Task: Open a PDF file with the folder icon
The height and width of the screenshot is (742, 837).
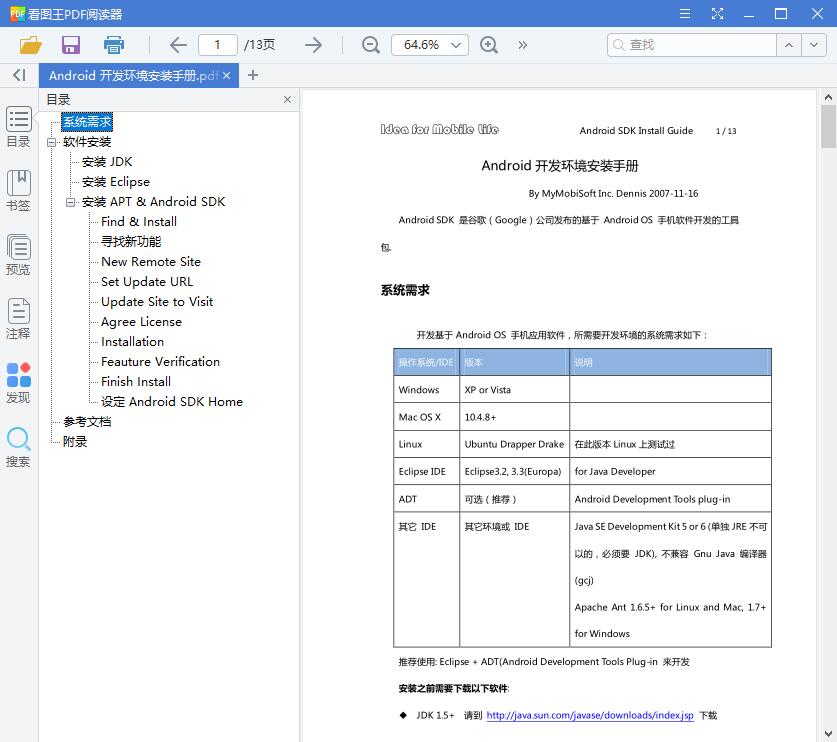Action: pyautogui.click(x=29, y=45)
